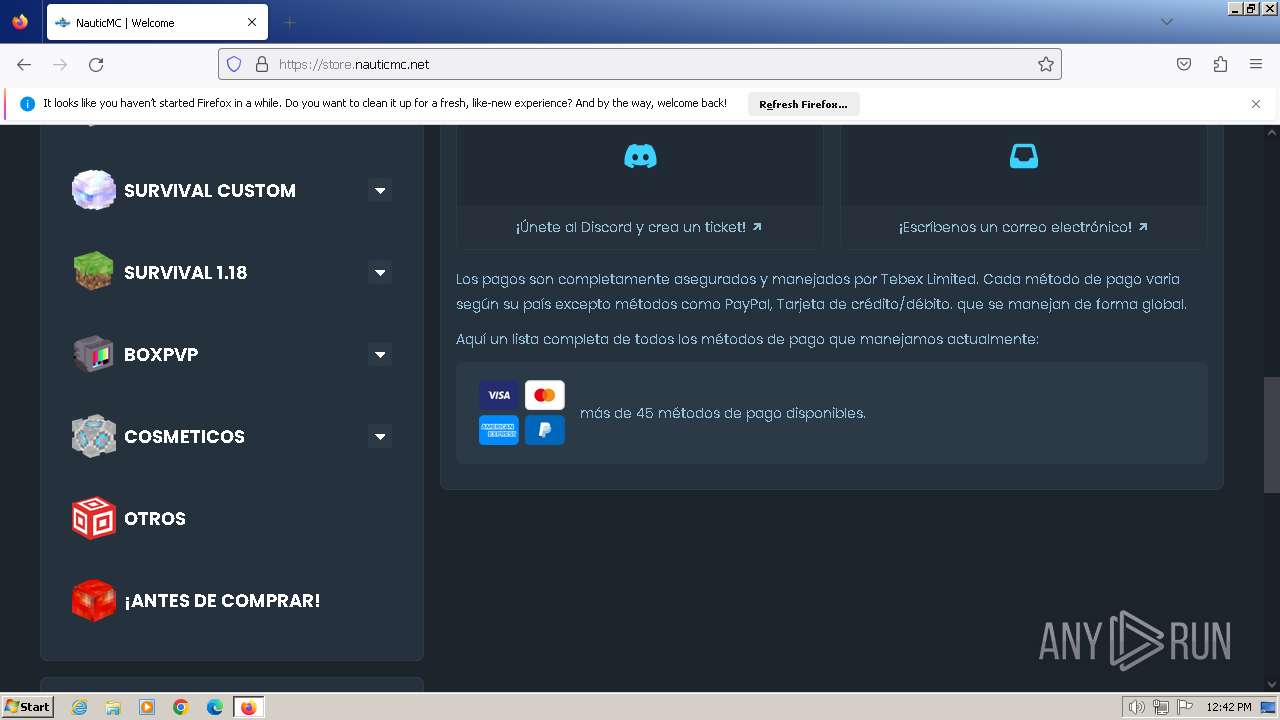Click the Refresh Firefox... button

point(803,104)
